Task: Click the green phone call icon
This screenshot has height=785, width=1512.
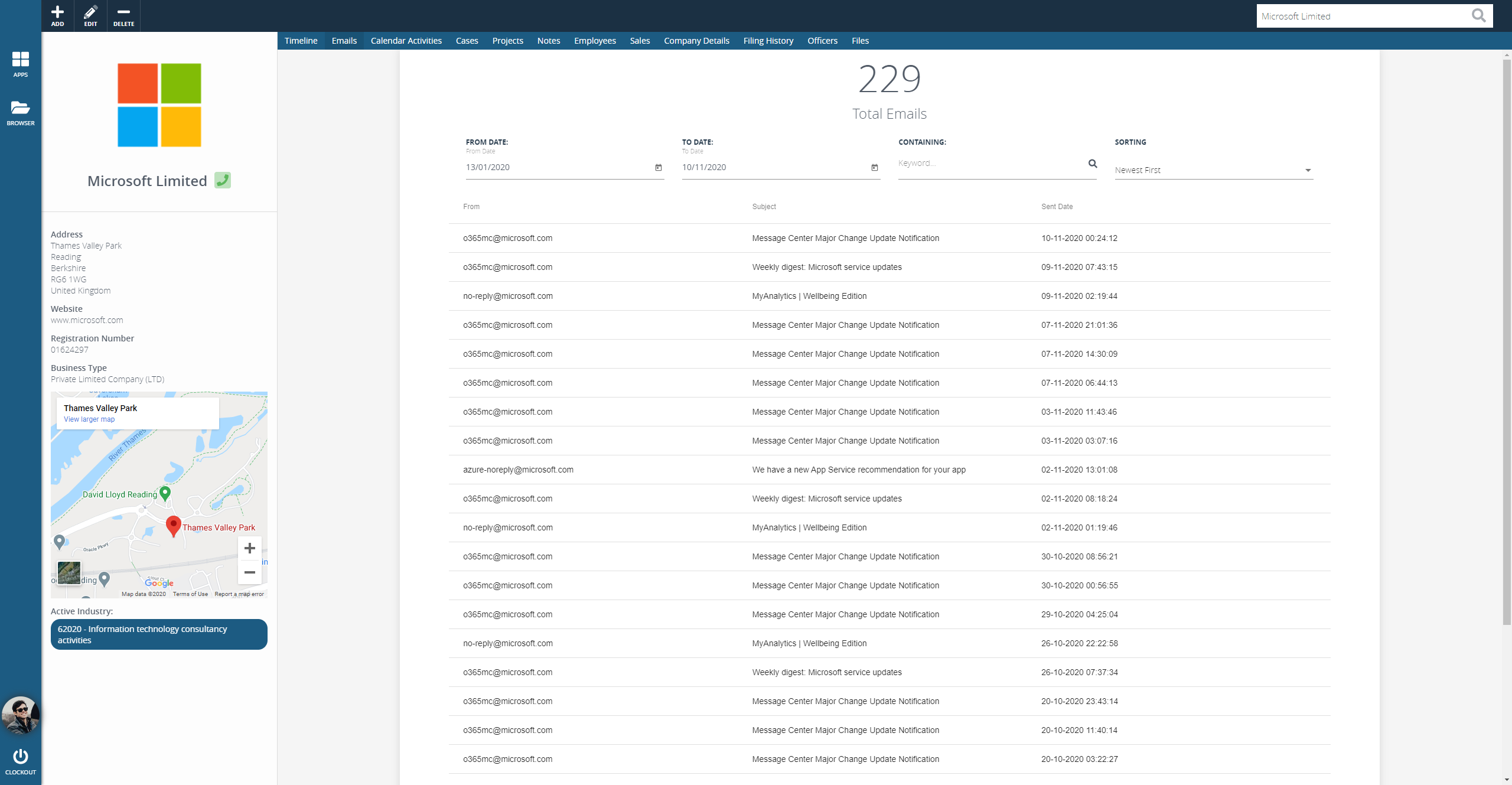Action: tap(223, 180)
